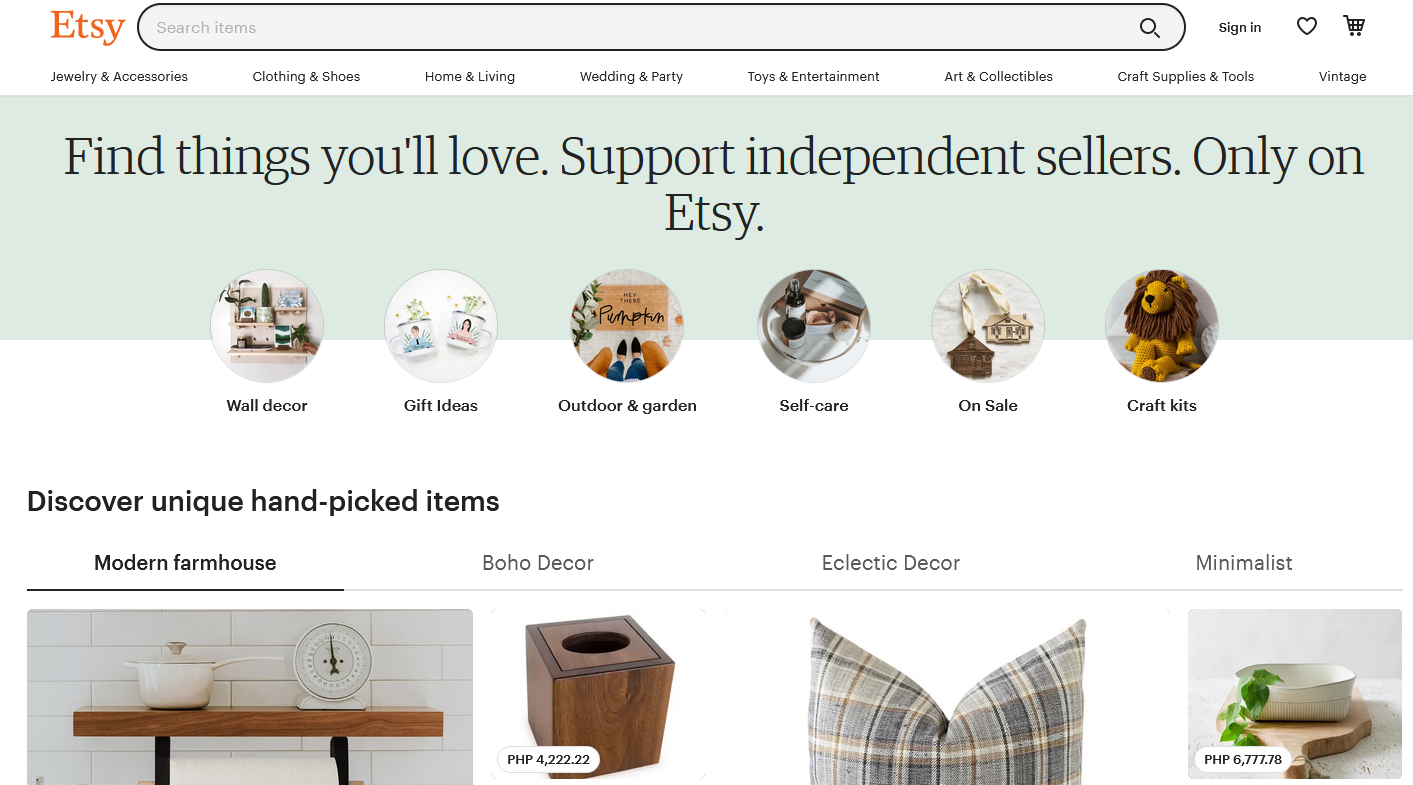Switch to the Eclectic Decor tab
This screenshot has height=785, width=1413.
click(890, 563)
